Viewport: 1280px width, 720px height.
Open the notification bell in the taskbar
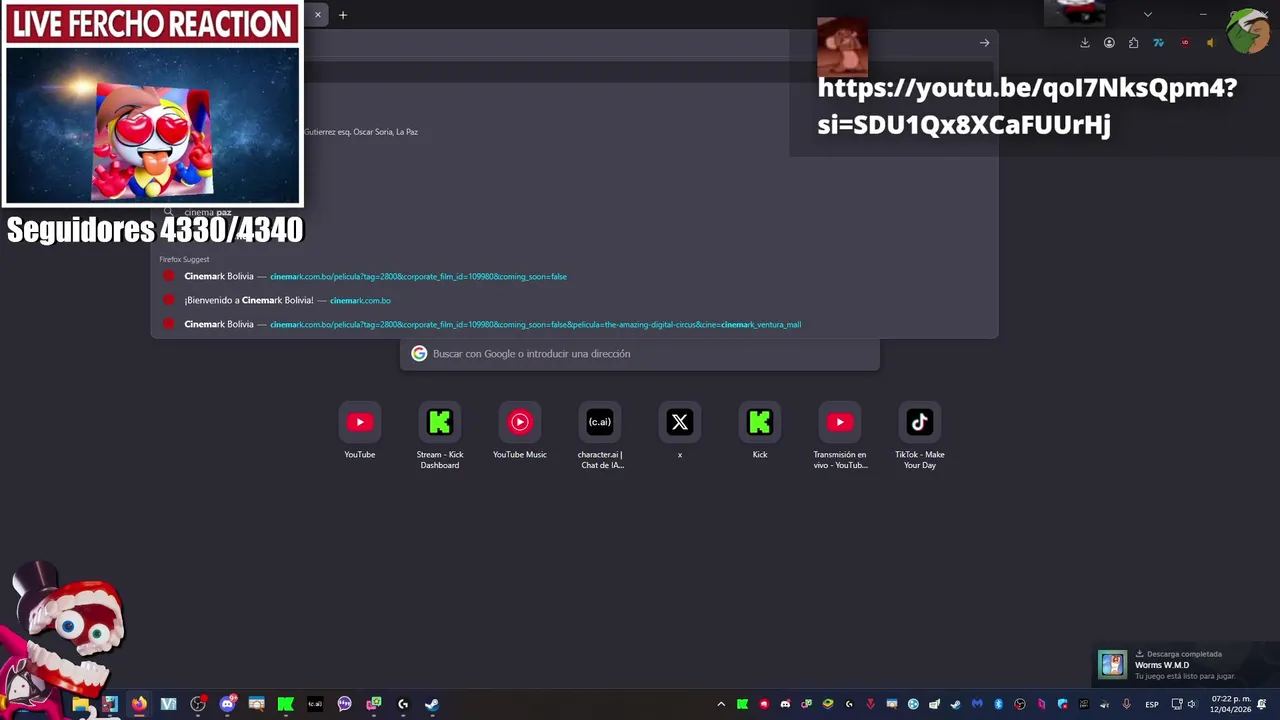click(1262, 704)
